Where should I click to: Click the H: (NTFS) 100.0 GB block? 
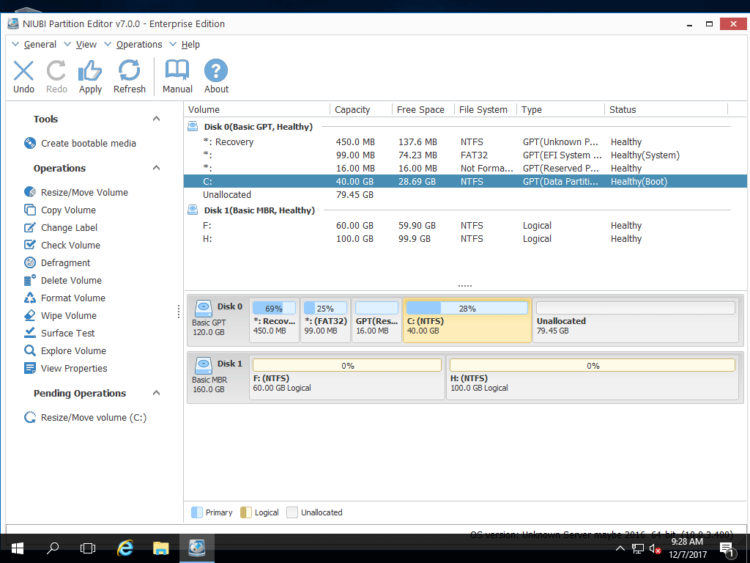pyautogui.click(x=593, y=377)
